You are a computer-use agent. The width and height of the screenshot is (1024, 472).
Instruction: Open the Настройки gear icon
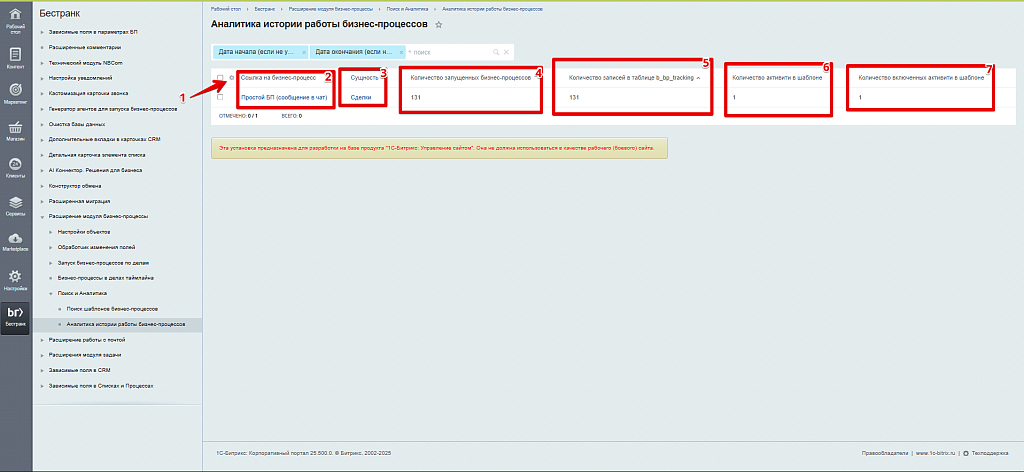[x=16, y=278]
